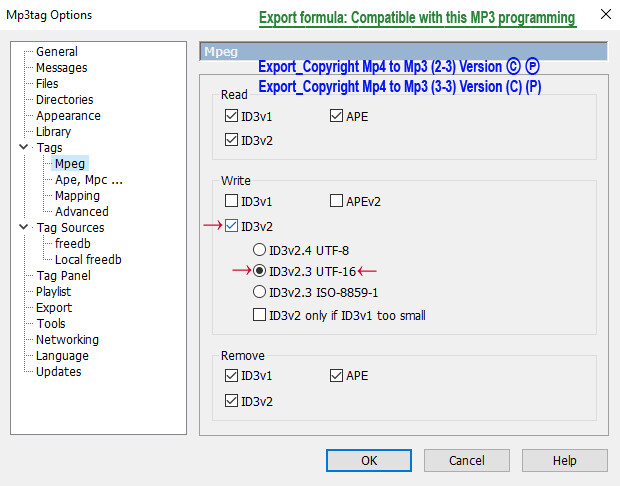The image size is (620, 486).
Task: Toggle Read ID3v2 checkbox
Action: tap(231, 140)
